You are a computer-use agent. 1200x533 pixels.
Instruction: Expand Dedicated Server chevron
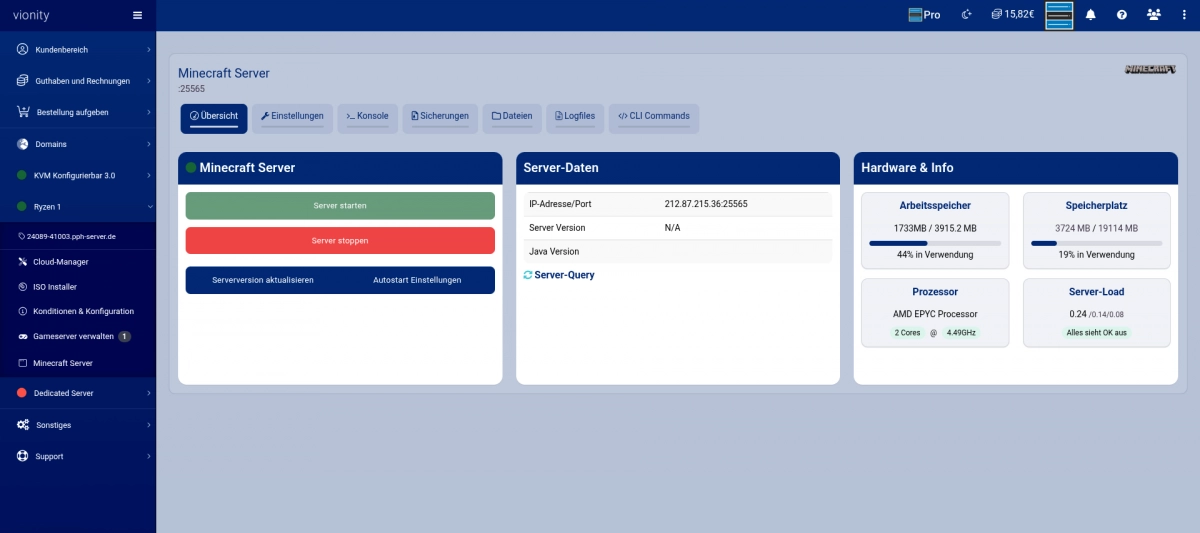pos(148,393)
